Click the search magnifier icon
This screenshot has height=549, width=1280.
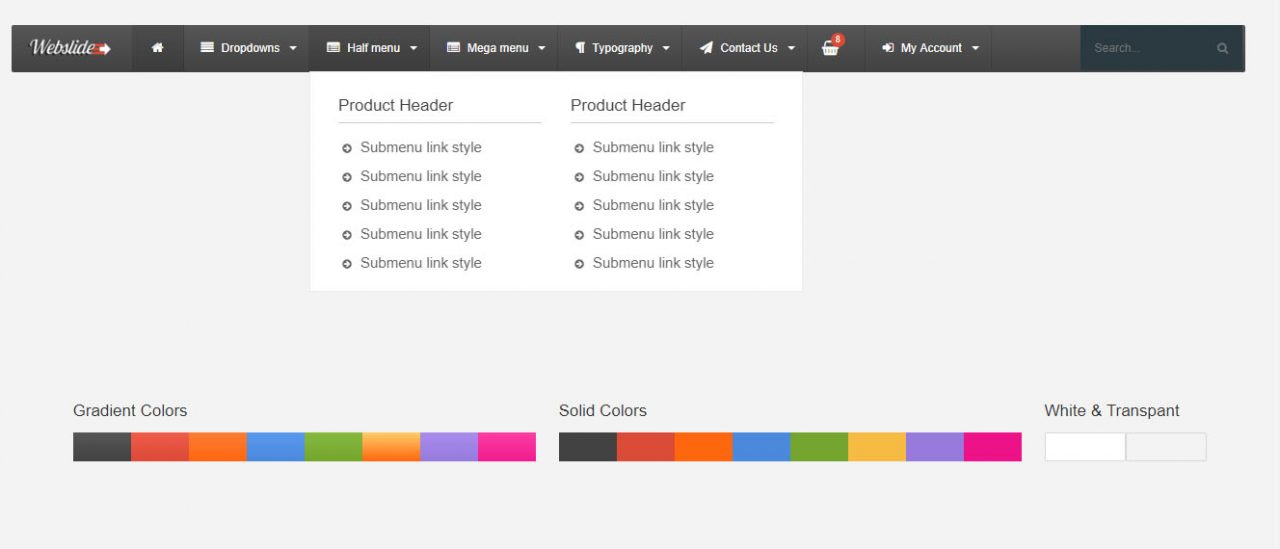click(1222, 48)
